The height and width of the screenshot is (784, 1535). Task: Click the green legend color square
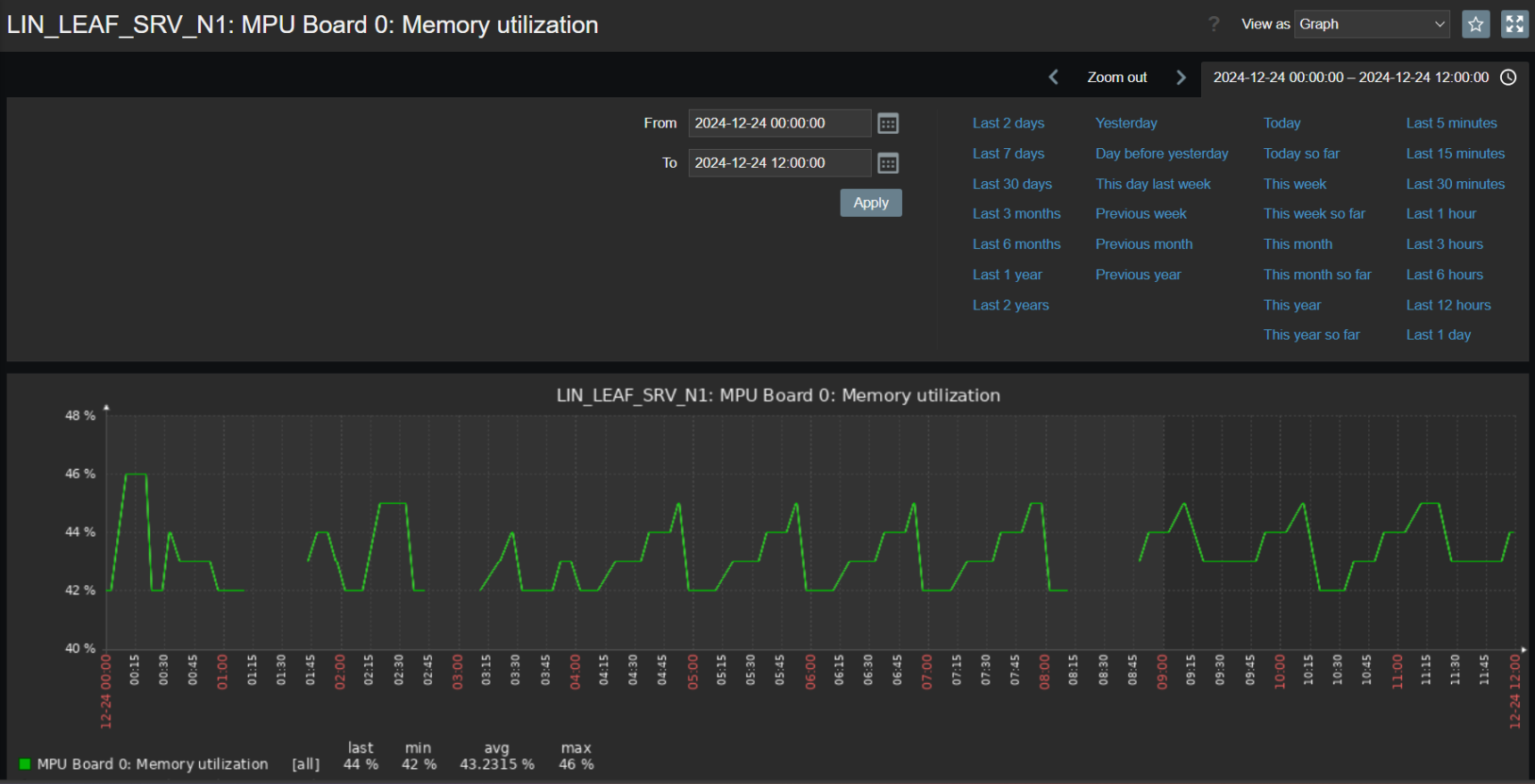pyautogui.click(x=25, y=763)
